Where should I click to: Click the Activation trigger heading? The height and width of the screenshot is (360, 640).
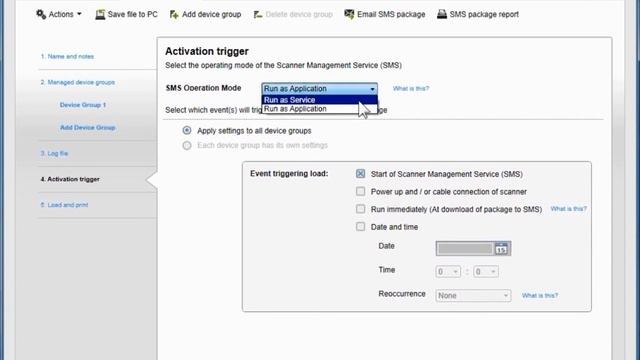pos(207,51)
